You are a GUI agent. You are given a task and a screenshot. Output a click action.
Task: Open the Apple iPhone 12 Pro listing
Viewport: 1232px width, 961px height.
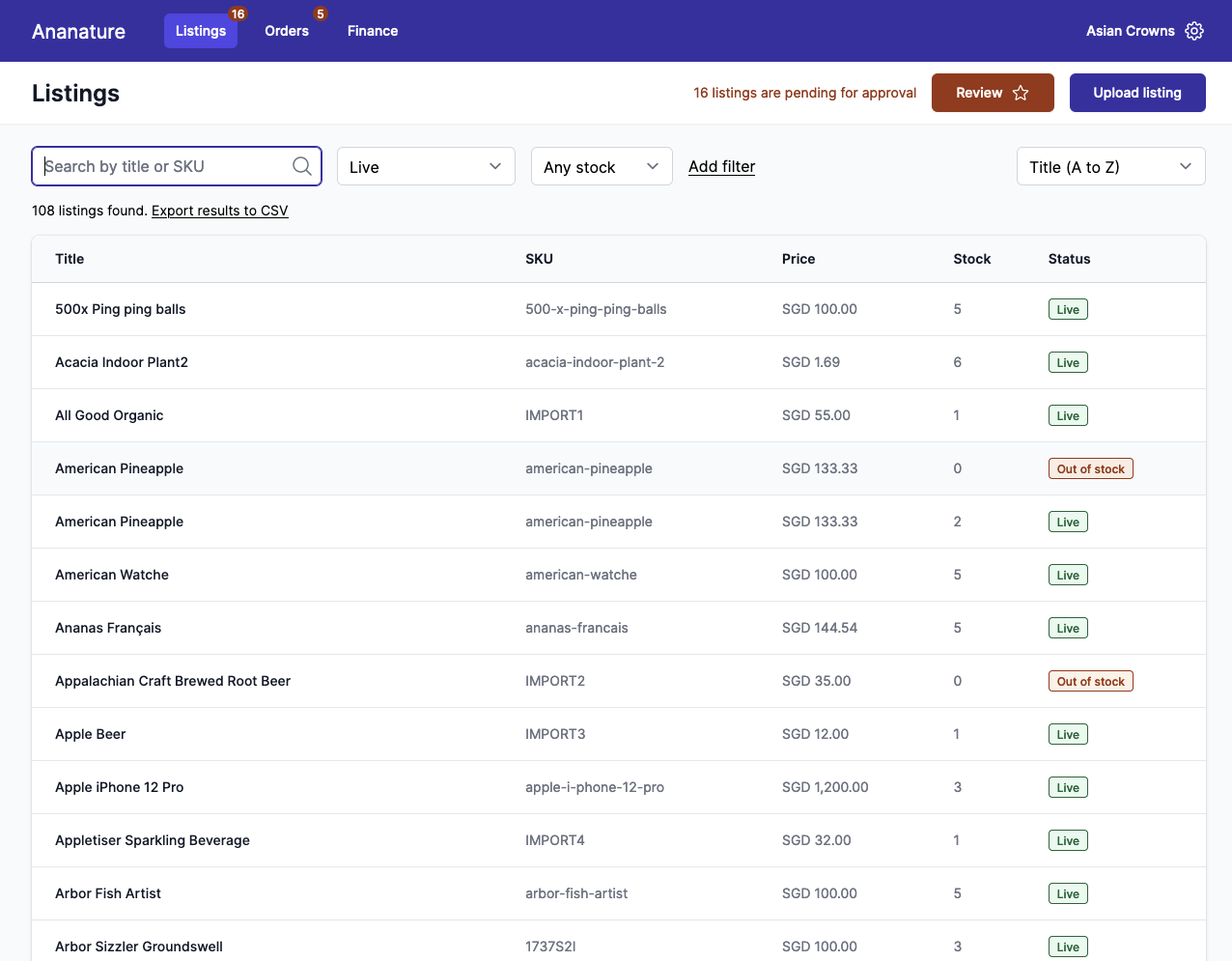pos(119,787)
